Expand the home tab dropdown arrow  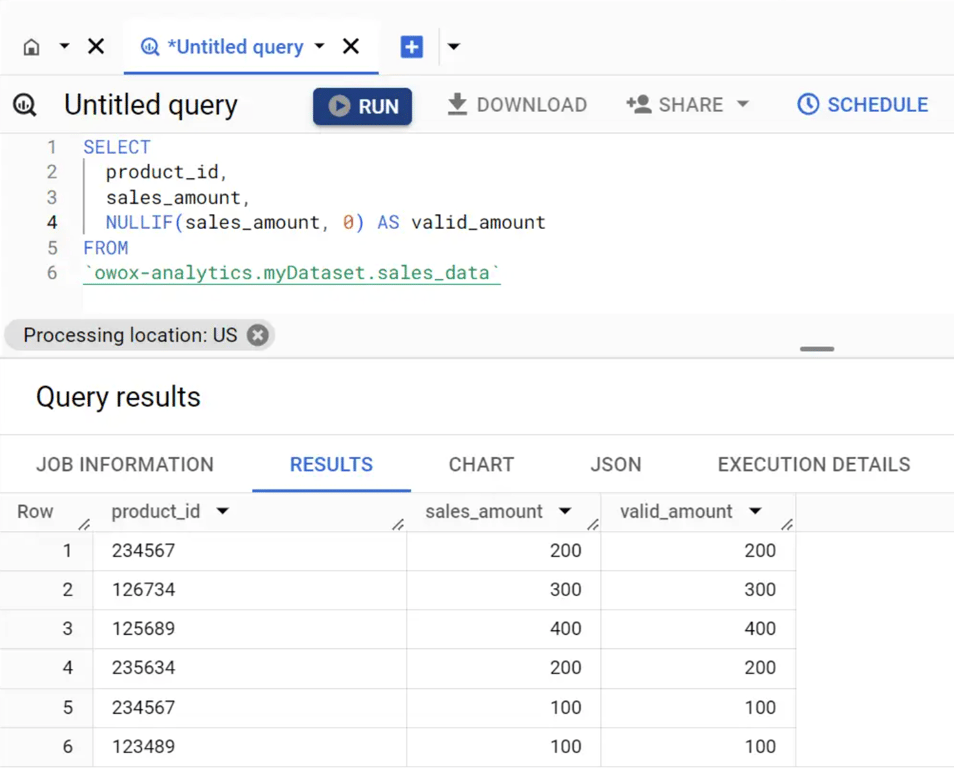[64, 46]
